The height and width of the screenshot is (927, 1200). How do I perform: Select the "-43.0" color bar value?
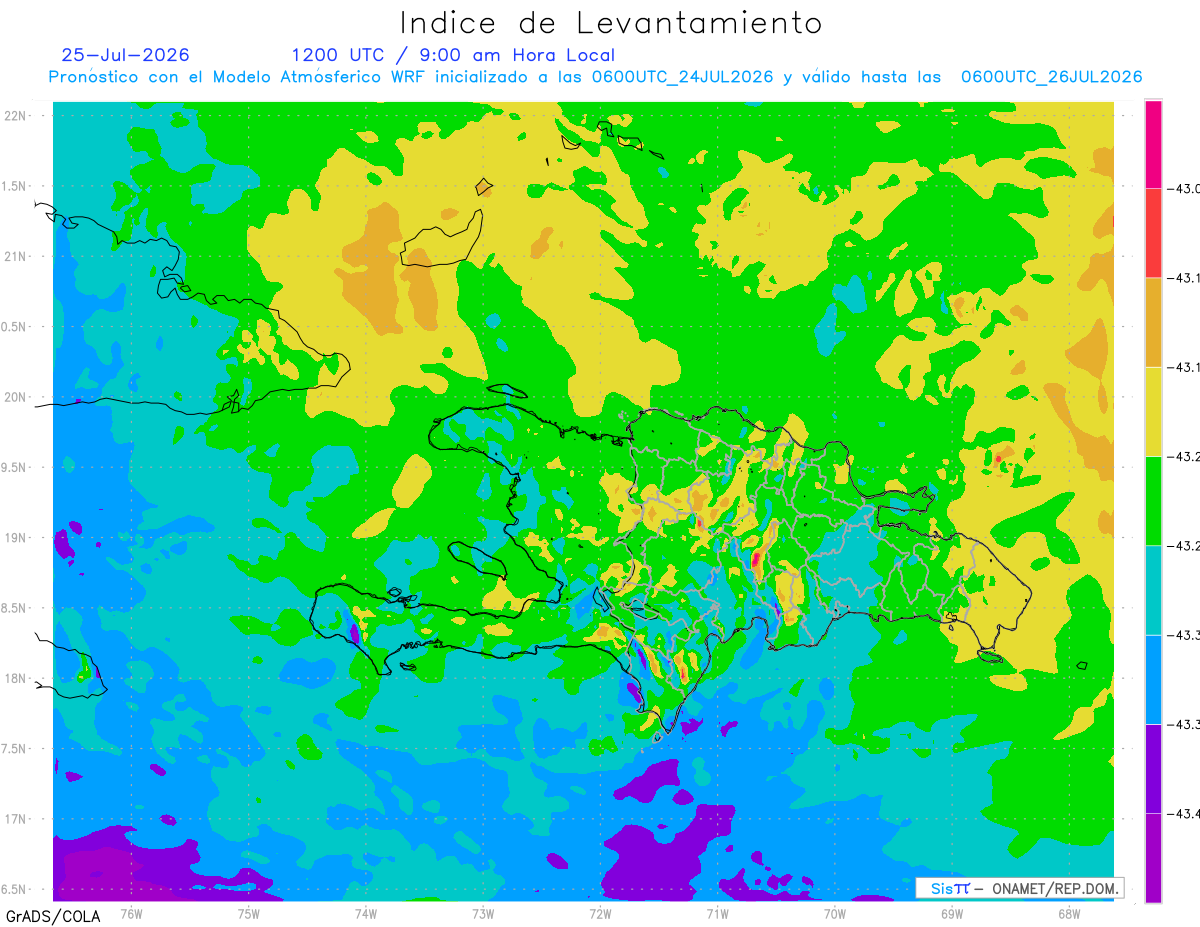(1184, 189)
